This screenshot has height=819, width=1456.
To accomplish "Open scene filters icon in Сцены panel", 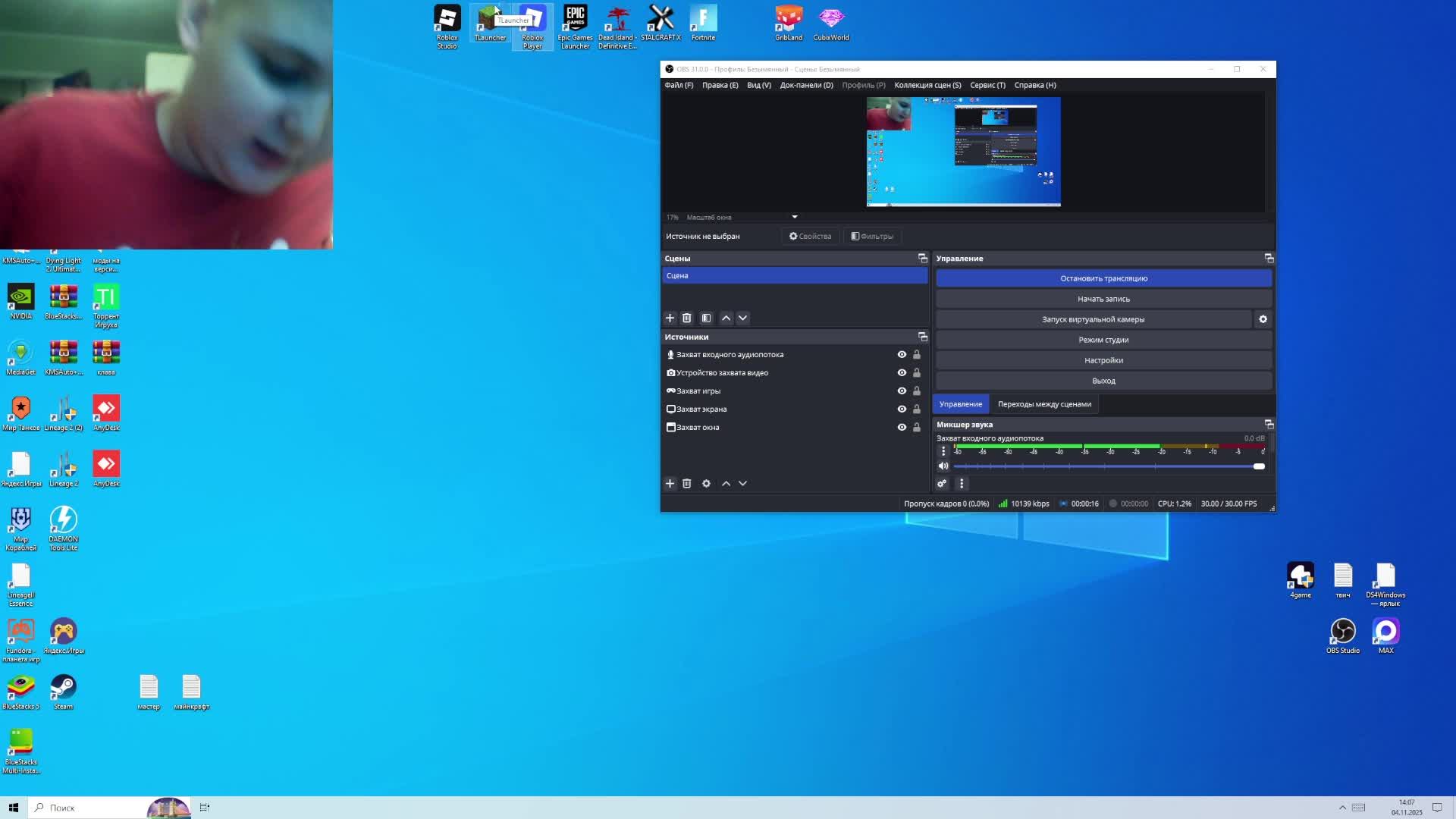I will click(706, 318).
